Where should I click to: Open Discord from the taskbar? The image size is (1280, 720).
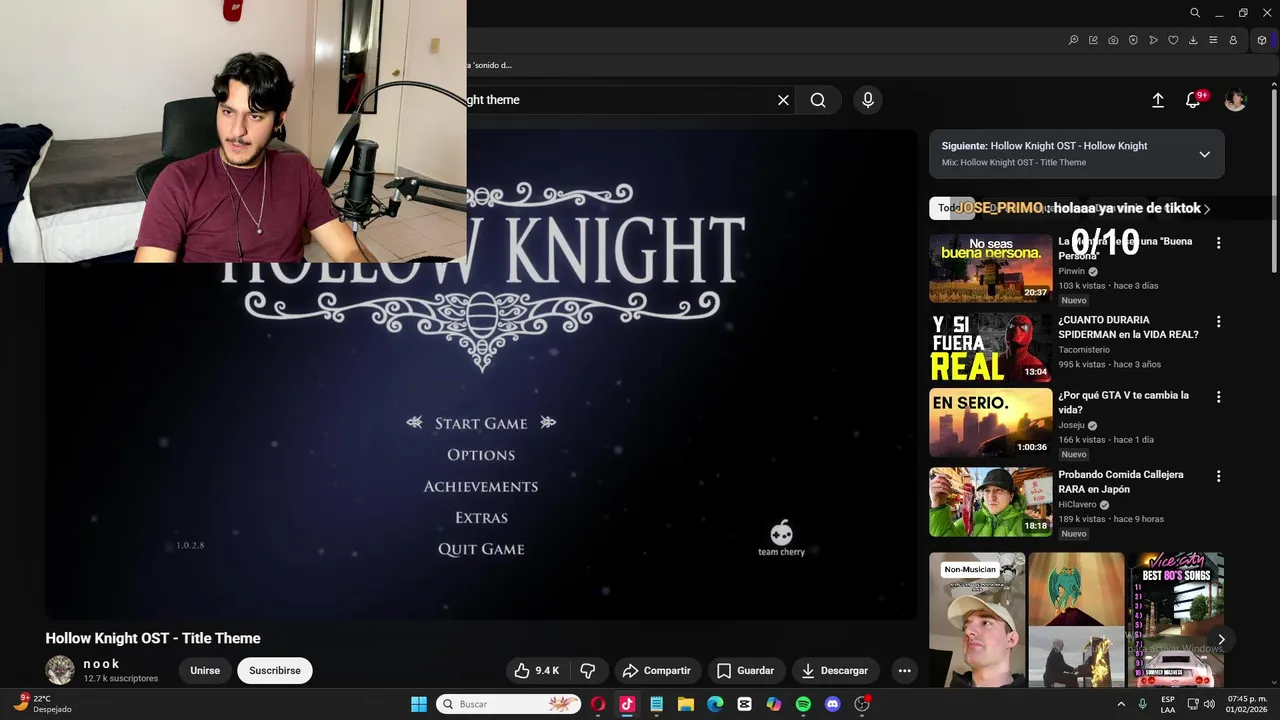832,704
